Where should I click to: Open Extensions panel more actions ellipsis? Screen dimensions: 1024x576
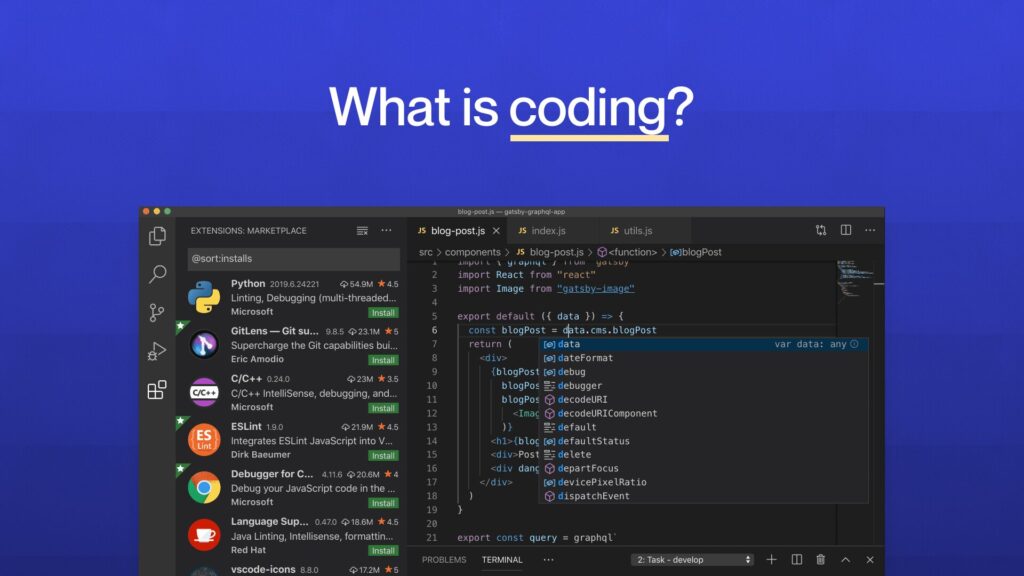387,231
